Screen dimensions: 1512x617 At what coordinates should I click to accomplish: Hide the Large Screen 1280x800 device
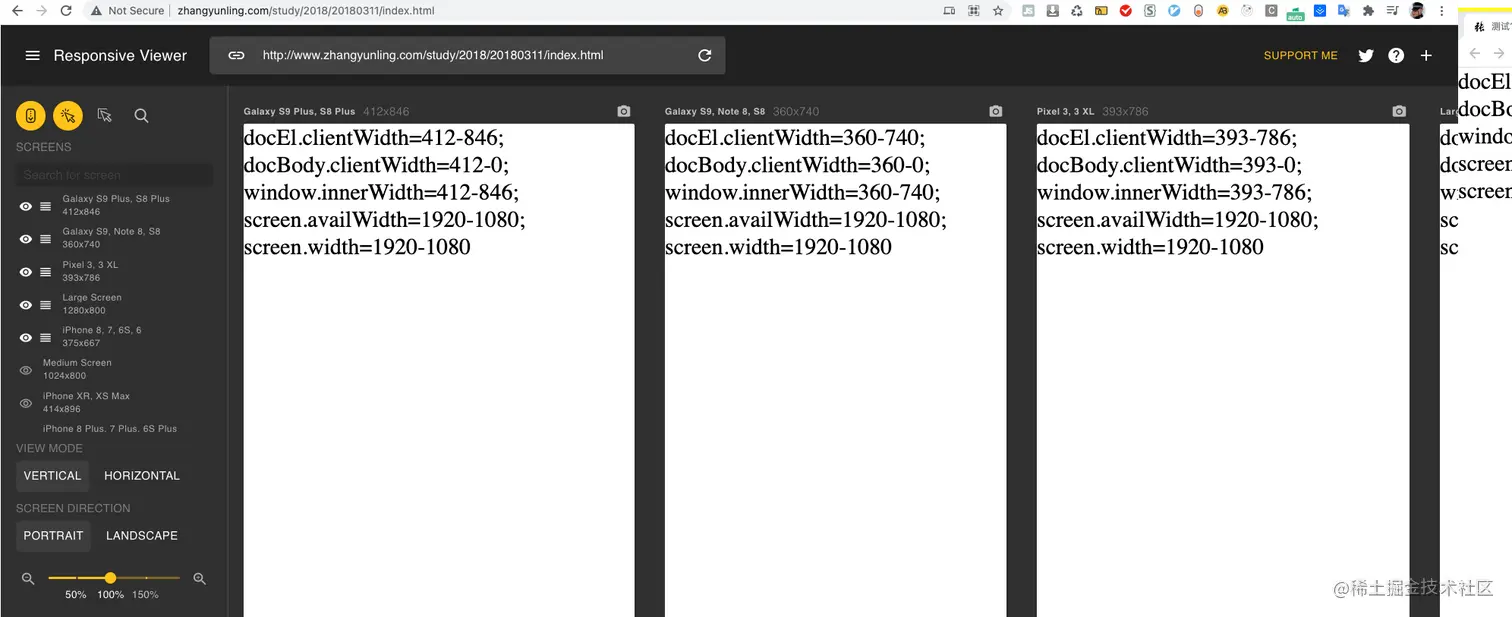click(26, 305)
